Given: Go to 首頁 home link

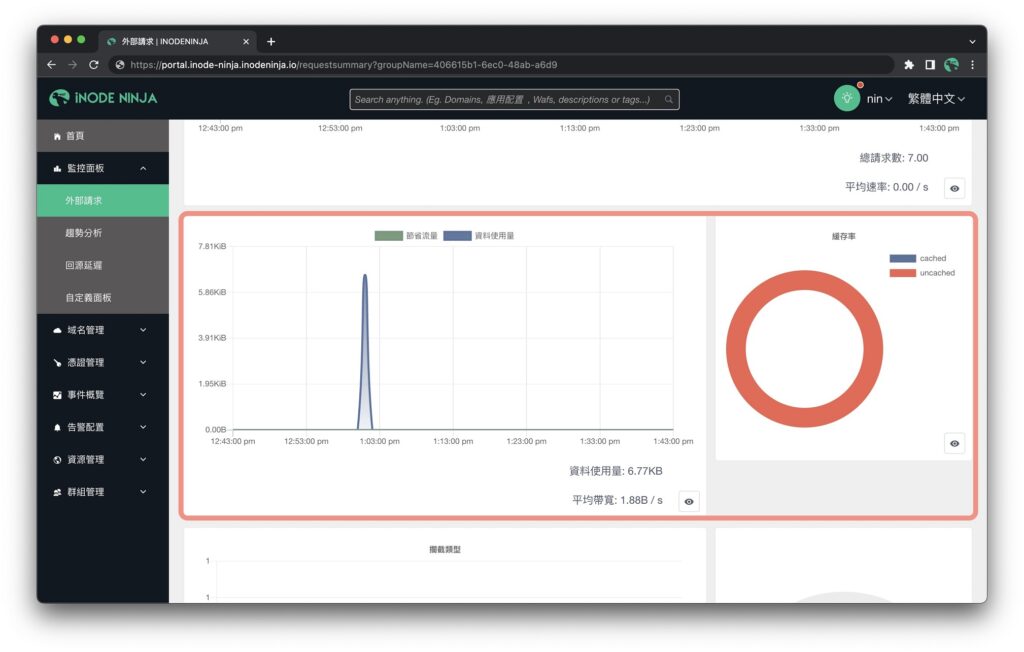Looking at the screenshot, I should pos(103,136).
